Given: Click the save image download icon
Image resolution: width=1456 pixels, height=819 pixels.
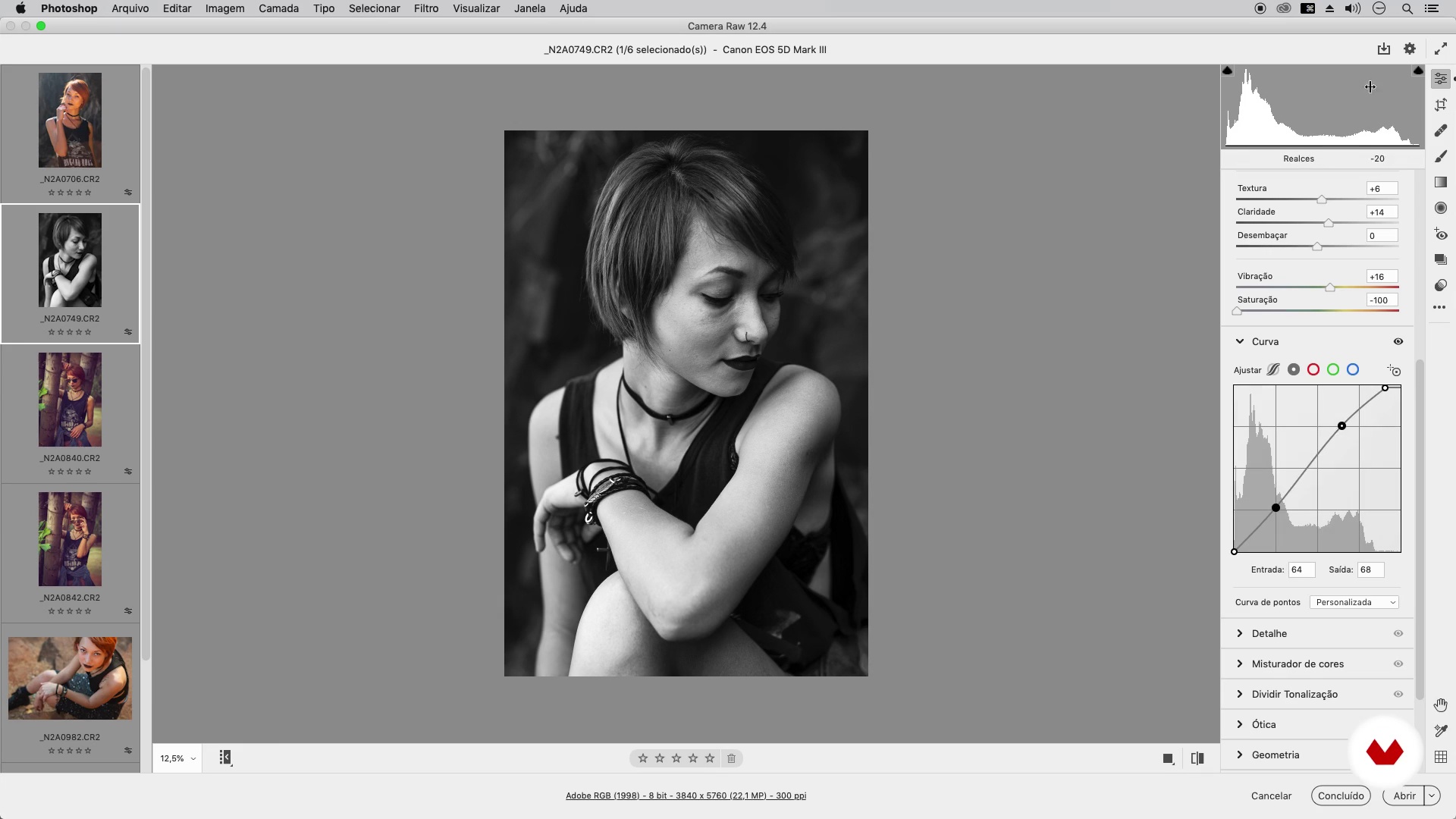Looking at the screenshot, I should pyautogui.click(x=1384, y=49).
